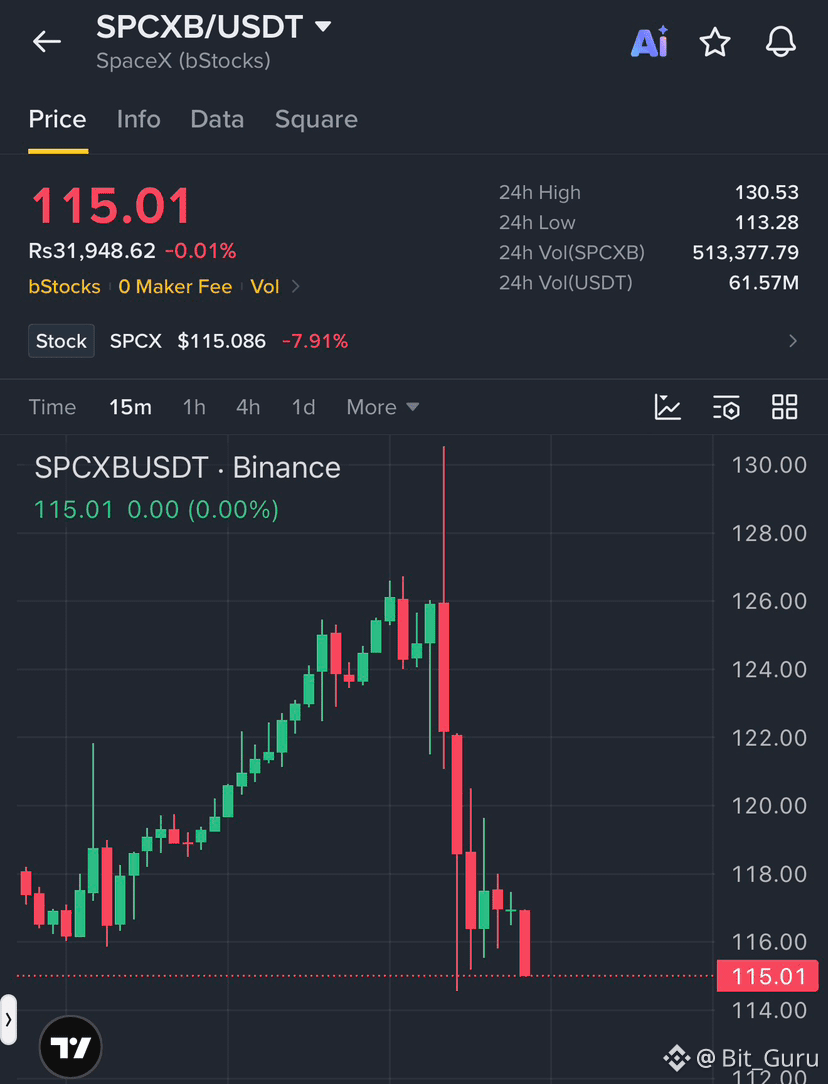
Task: Tap the SpaceX (bStocks) subtitle
Action: pyautogui.click(x=183, y=61)
